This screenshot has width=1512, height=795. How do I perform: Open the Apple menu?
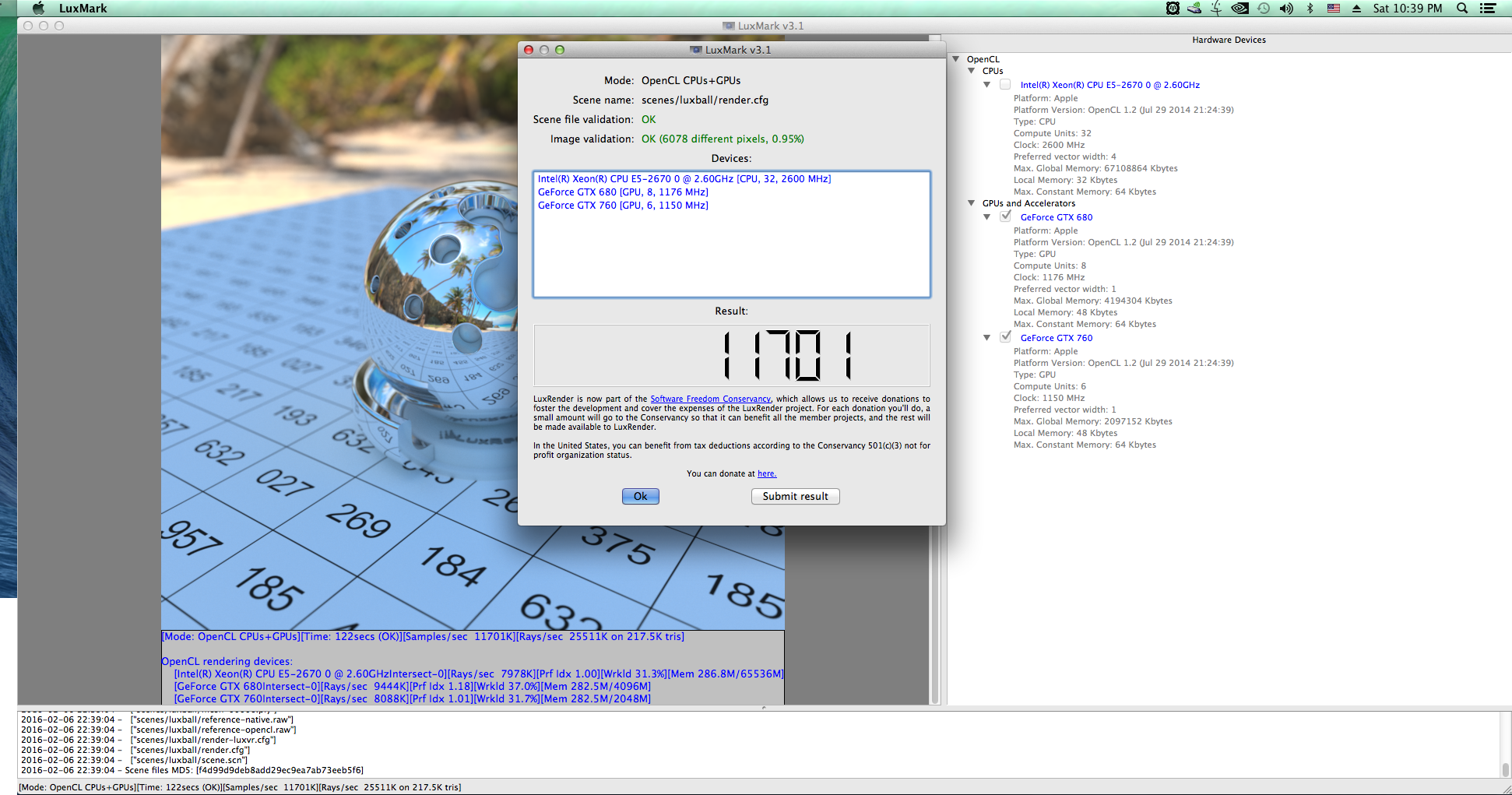(x=38, y=9)
